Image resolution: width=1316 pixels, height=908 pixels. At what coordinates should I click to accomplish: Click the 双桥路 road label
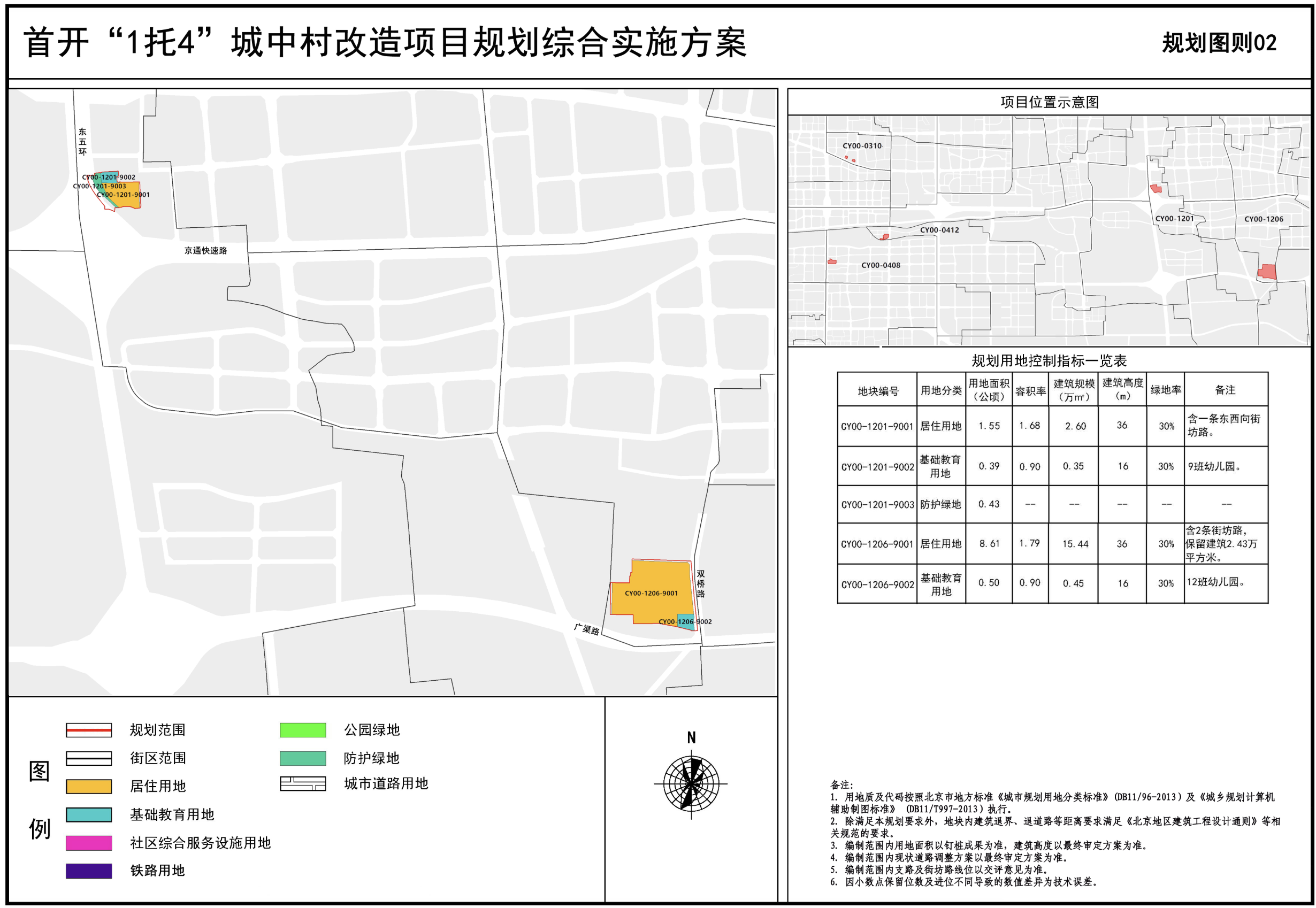701,584
